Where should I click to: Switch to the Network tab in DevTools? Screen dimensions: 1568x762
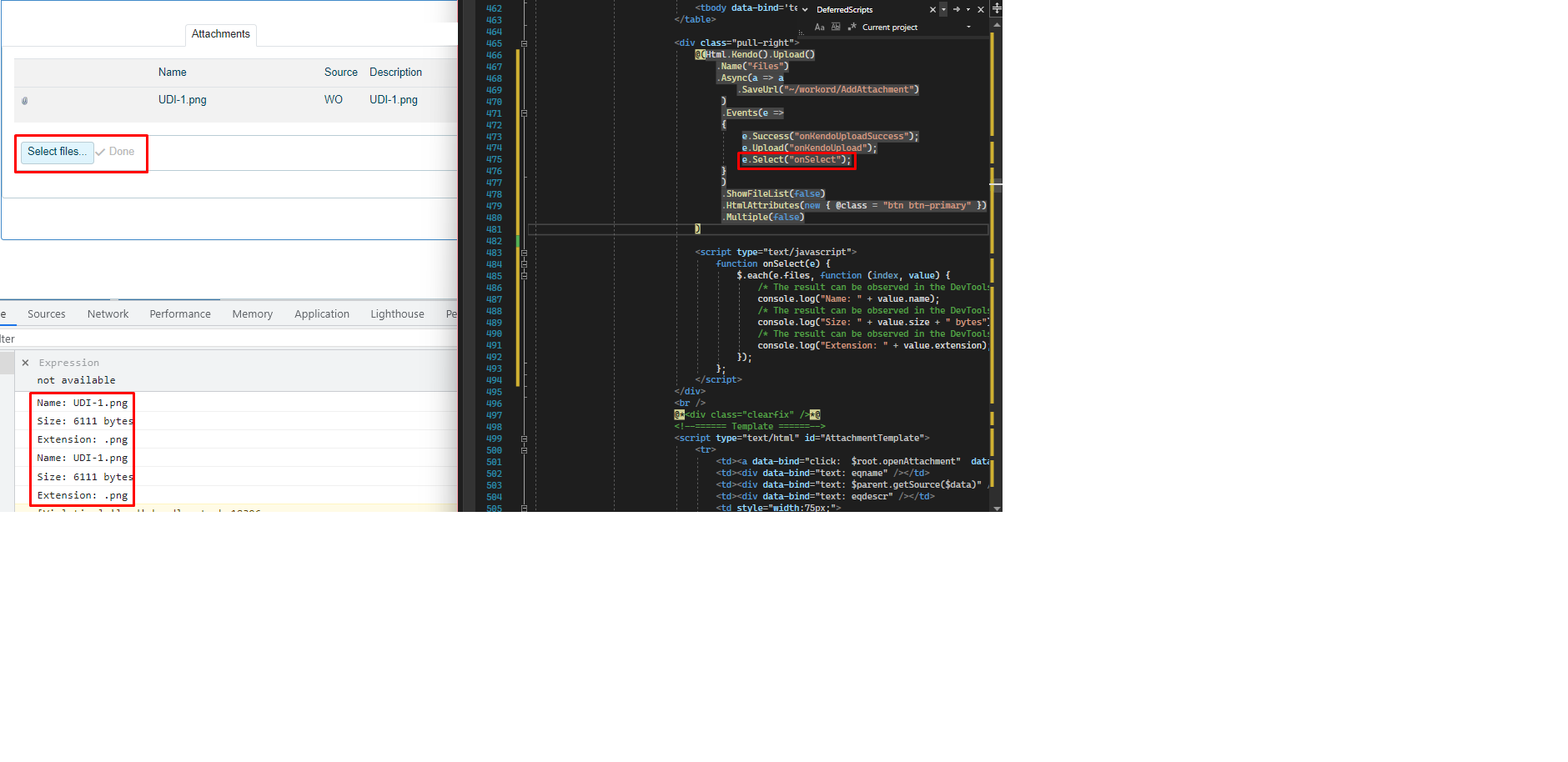(108, 314)
